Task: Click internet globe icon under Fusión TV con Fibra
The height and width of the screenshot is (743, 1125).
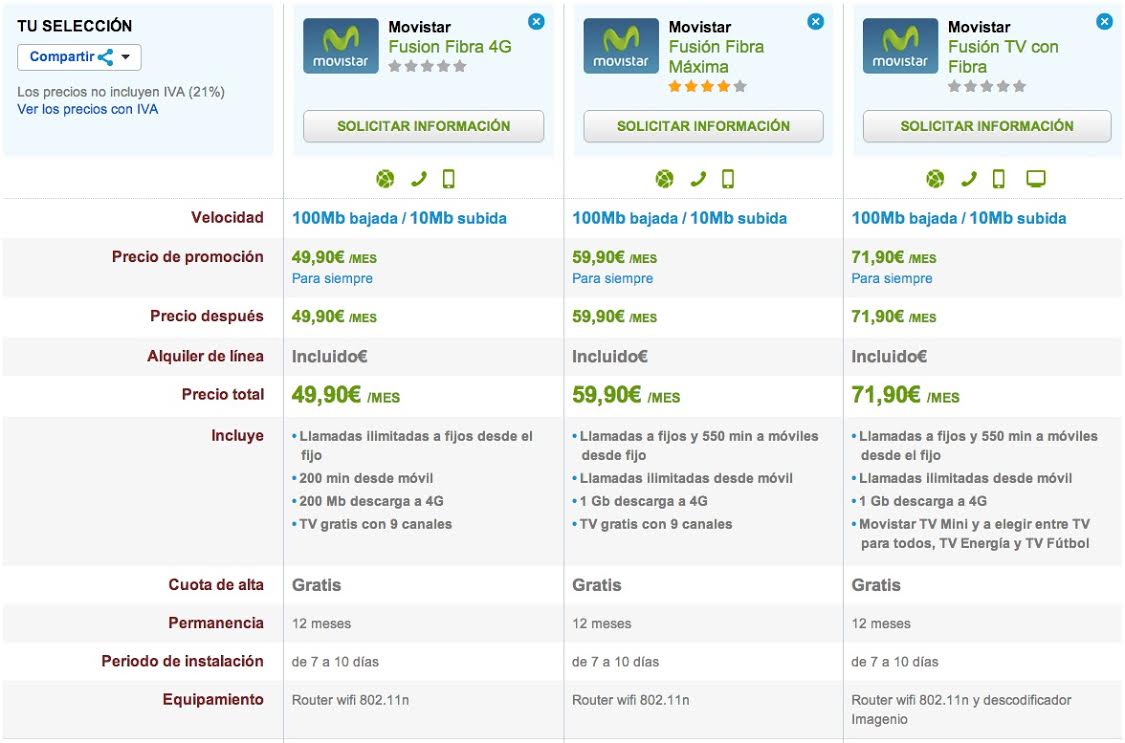Action: click(x=935, y=179)
